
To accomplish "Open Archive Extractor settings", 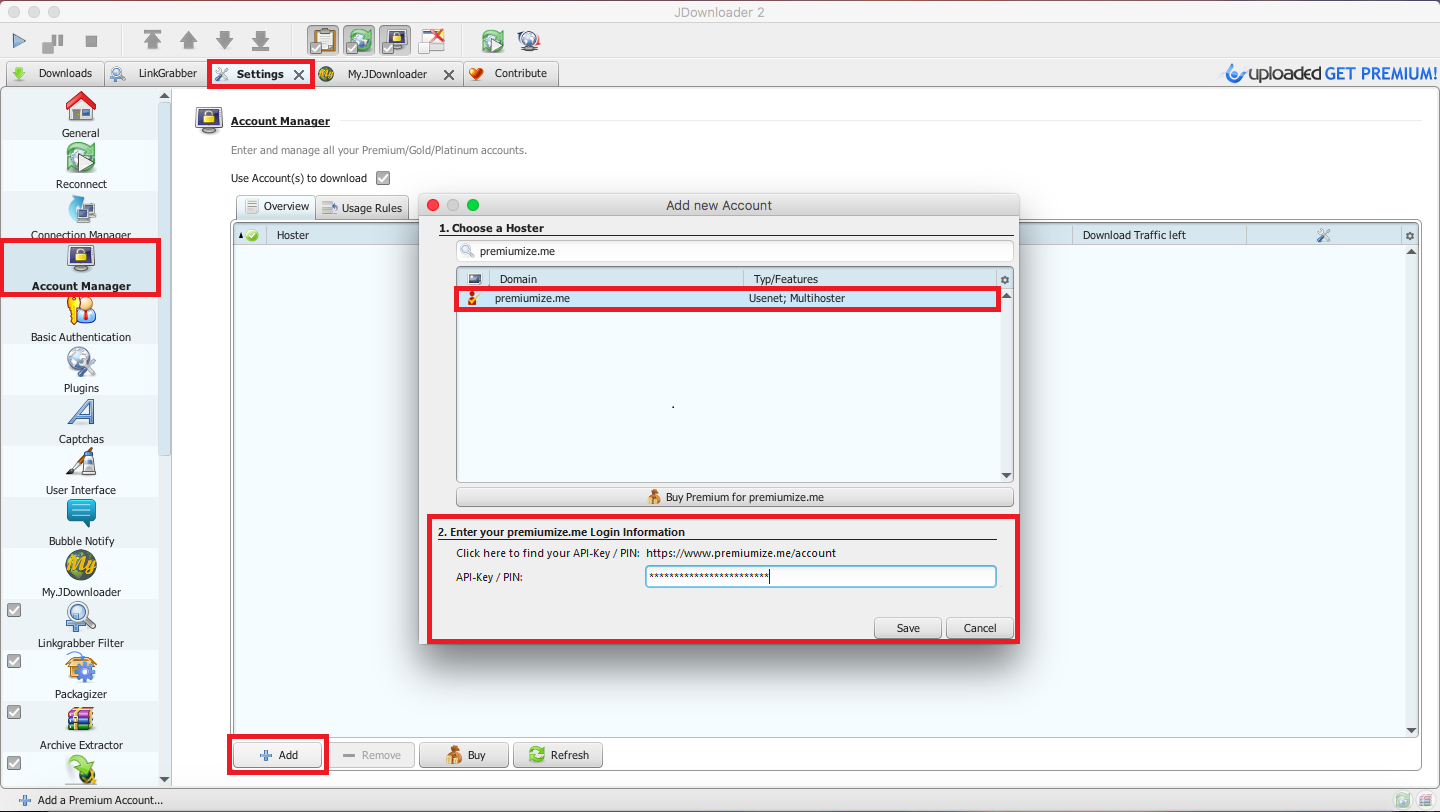I will (80, 727).
